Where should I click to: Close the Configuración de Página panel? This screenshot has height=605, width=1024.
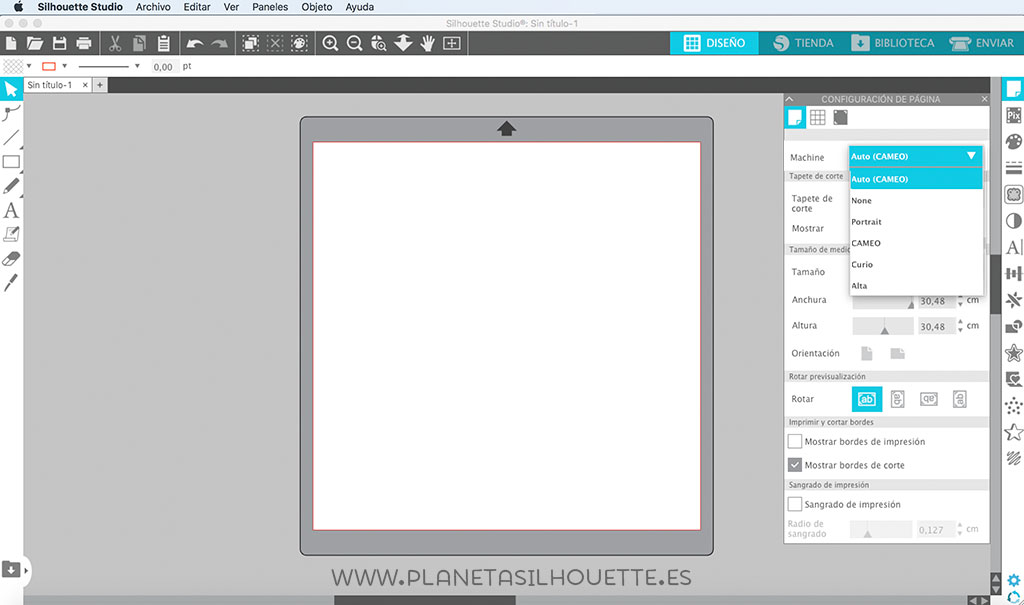coord(984,99)
